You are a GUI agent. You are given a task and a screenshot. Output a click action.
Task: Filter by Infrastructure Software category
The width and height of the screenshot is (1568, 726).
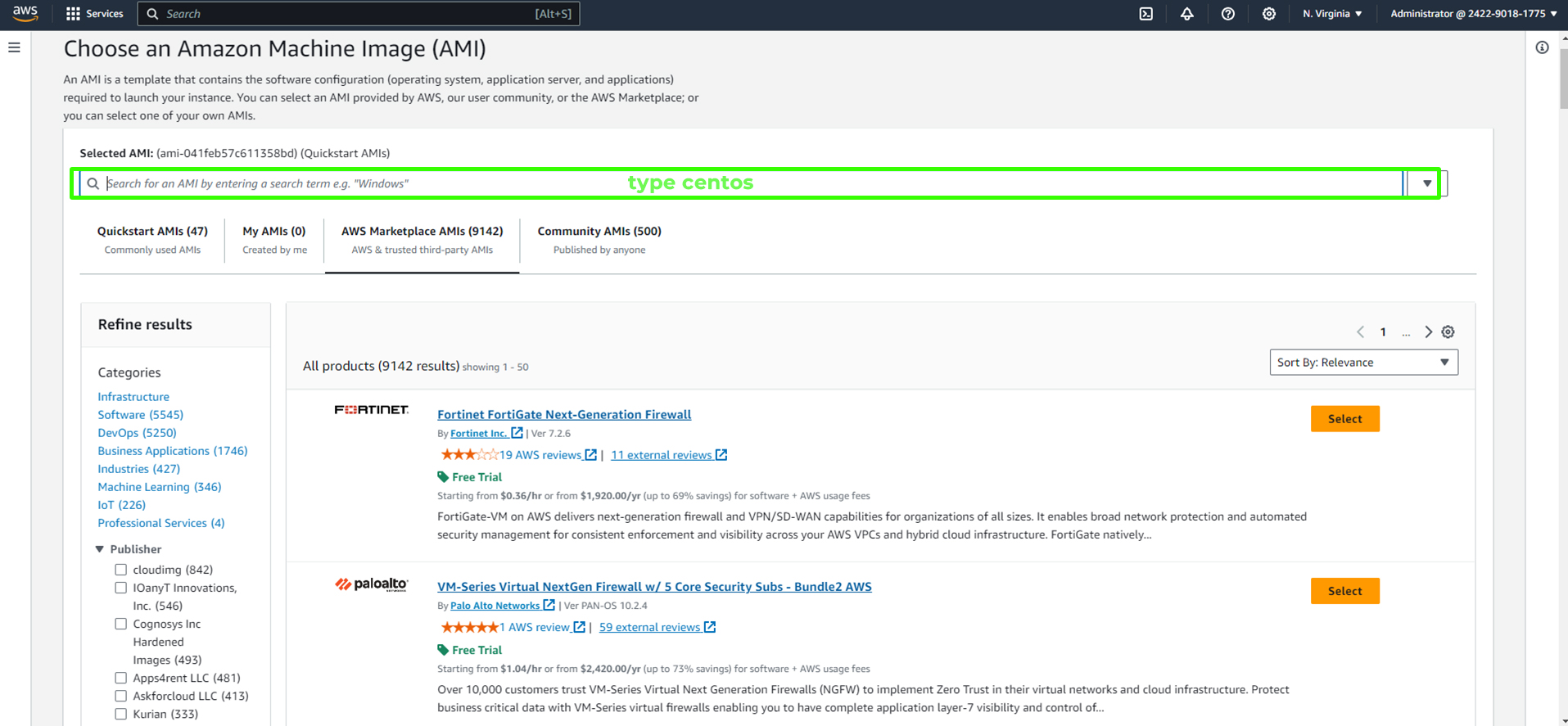[x=140, y=406]
